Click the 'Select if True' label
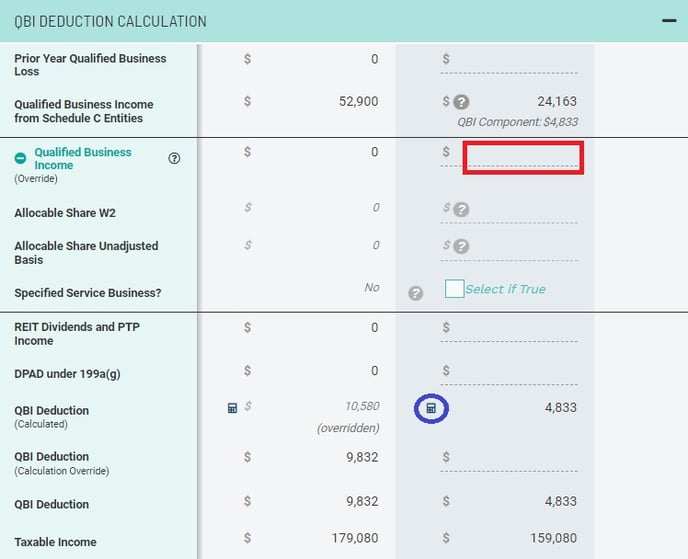688x559 pixels. click(x=505, y=289)
